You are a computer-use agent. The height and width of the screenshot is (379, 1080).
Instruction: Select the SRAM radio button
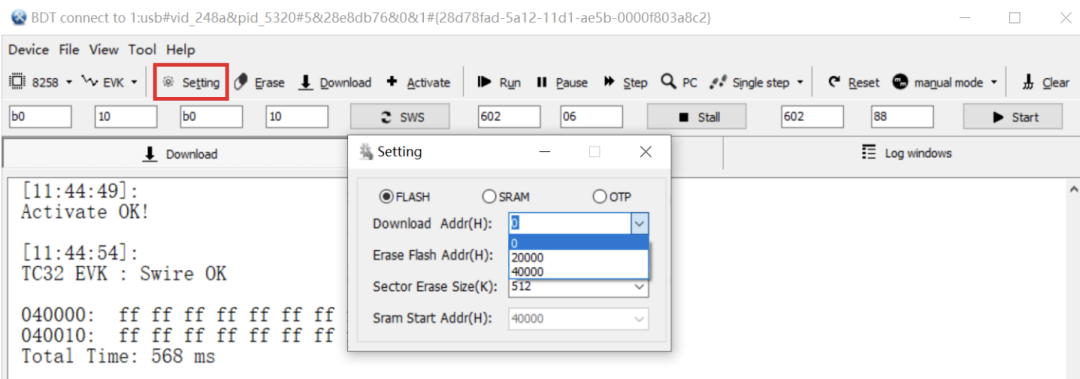coord(506,197)
